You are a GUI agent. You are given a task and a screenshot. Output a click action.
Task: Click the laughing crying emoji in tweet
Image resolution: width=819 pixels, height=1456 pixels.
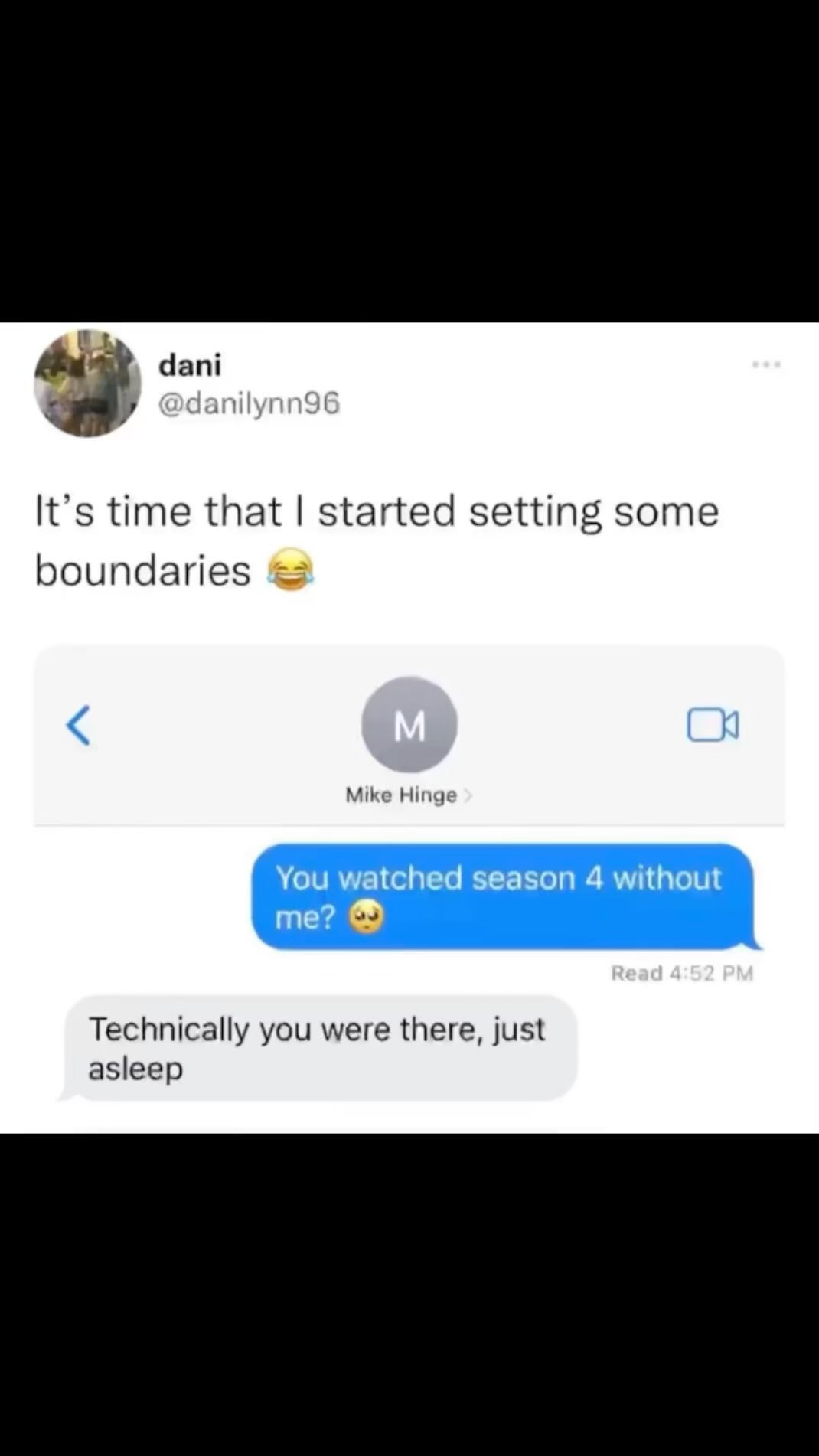(x=290, y=570)
